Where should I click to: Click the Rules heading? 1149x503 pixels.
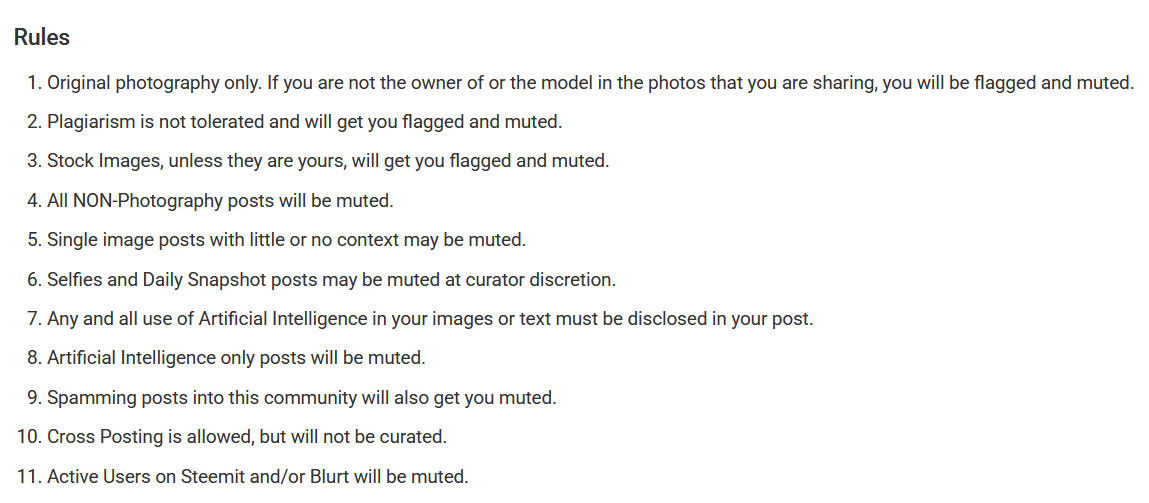click(41, 38)
